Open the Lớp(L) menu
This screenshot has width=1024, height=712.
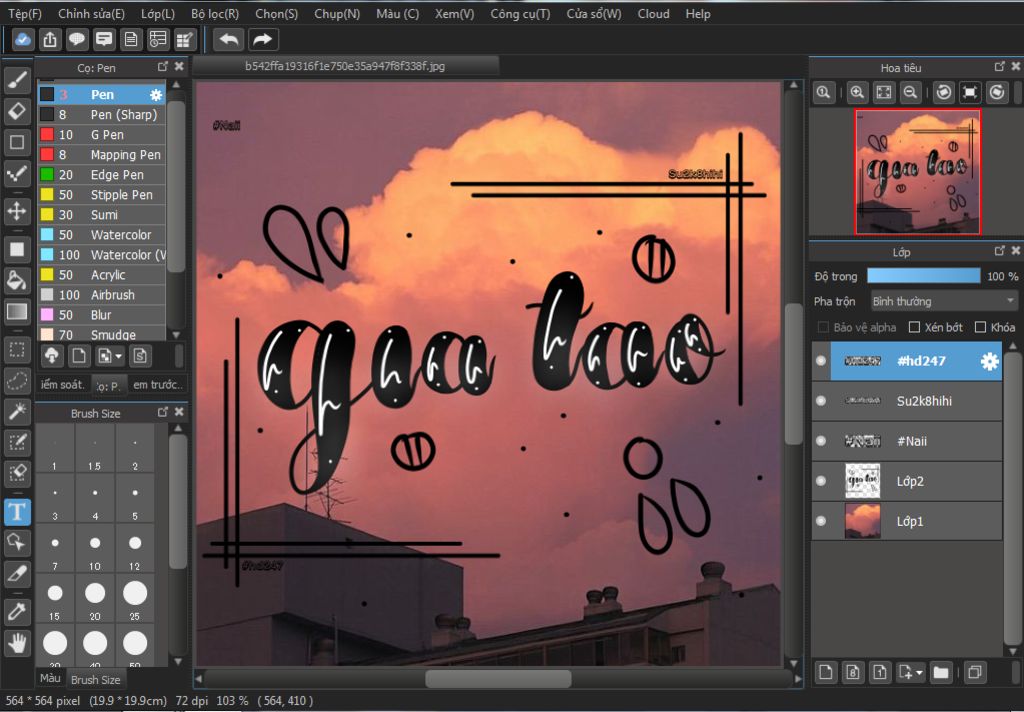tap(158, 14)
